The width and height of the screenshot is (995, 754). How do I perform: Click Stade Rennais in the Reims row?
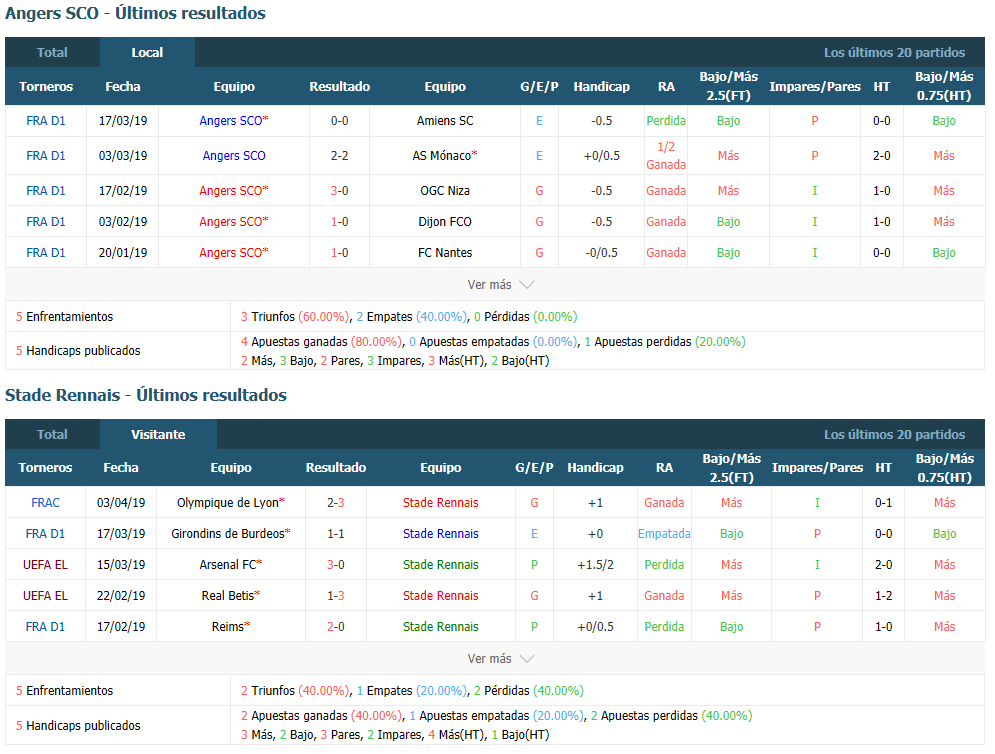pyautogui.click(x=440, y=627)
